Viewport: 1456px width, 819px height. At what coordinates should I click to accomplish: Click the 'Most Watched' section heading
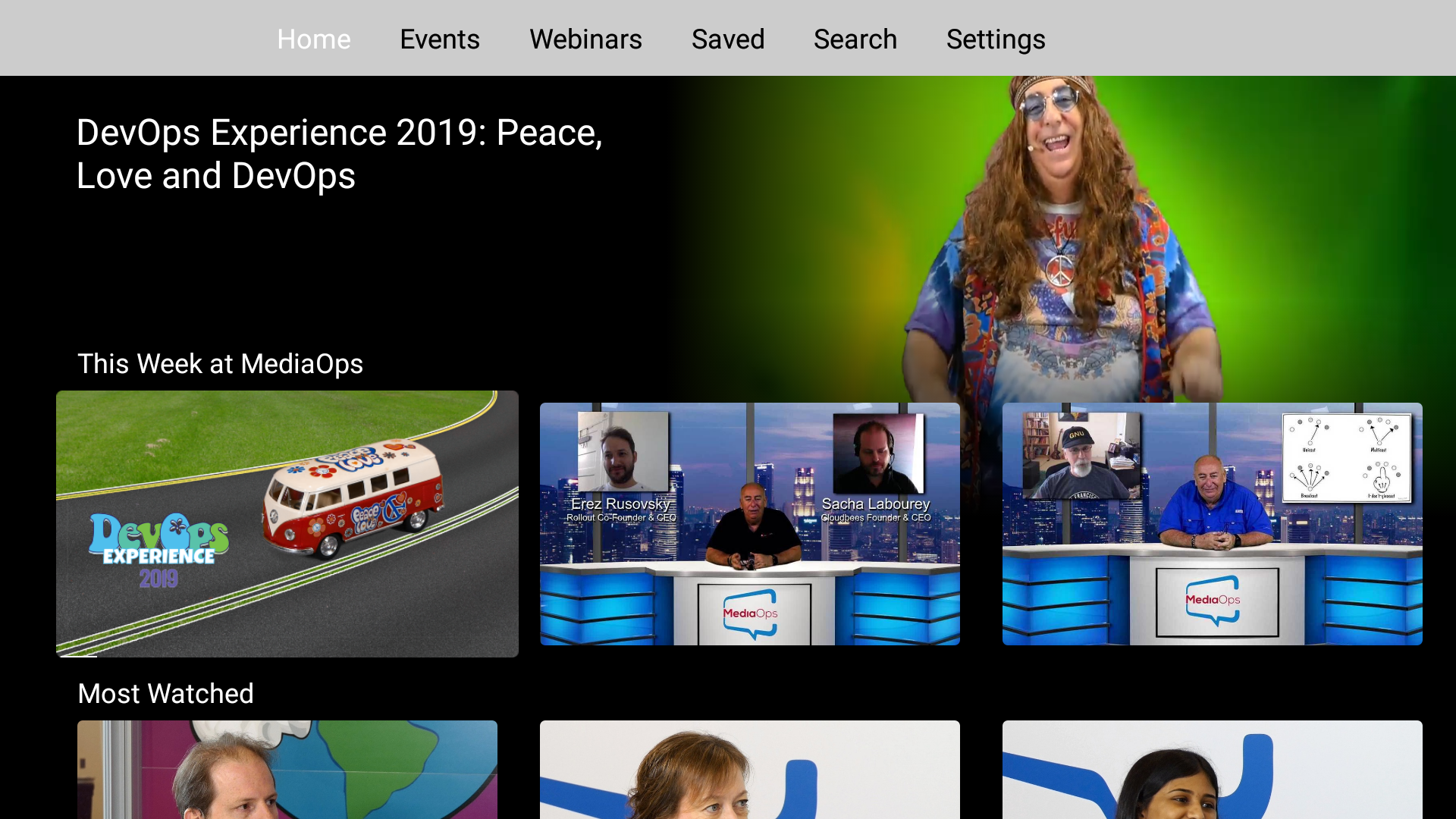pyautogui.click(x=166, y=694)
